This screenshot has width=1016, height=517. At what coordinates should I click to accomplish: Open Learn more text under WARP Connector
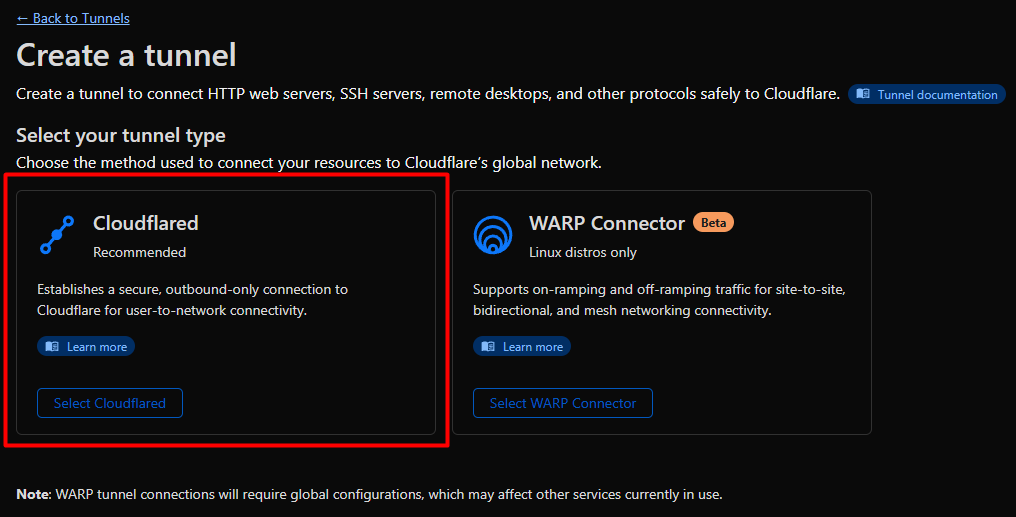[x=533, y=347]
